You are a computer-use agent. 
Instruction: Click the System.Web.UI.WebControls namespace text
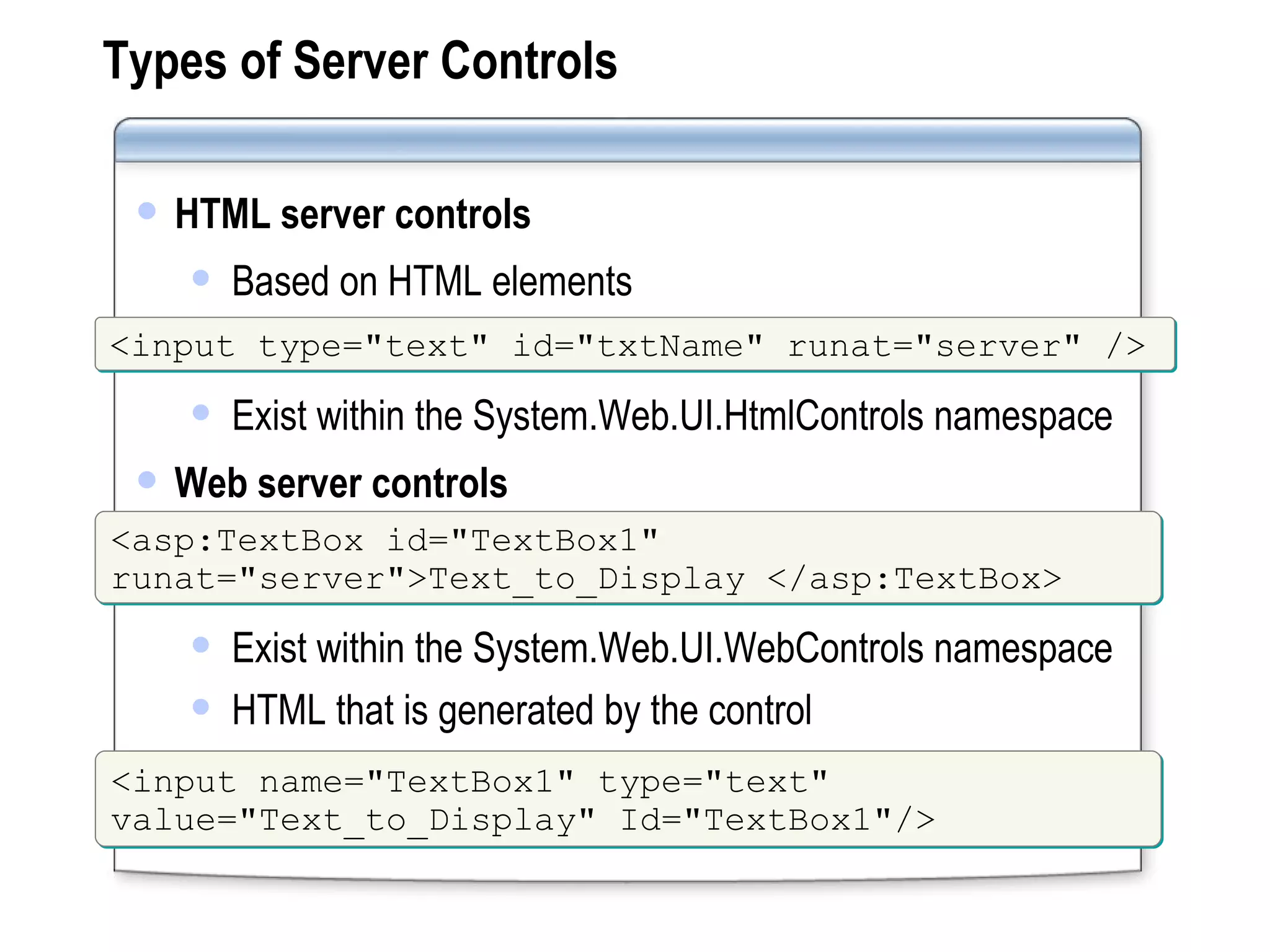[x=672, y=649]
